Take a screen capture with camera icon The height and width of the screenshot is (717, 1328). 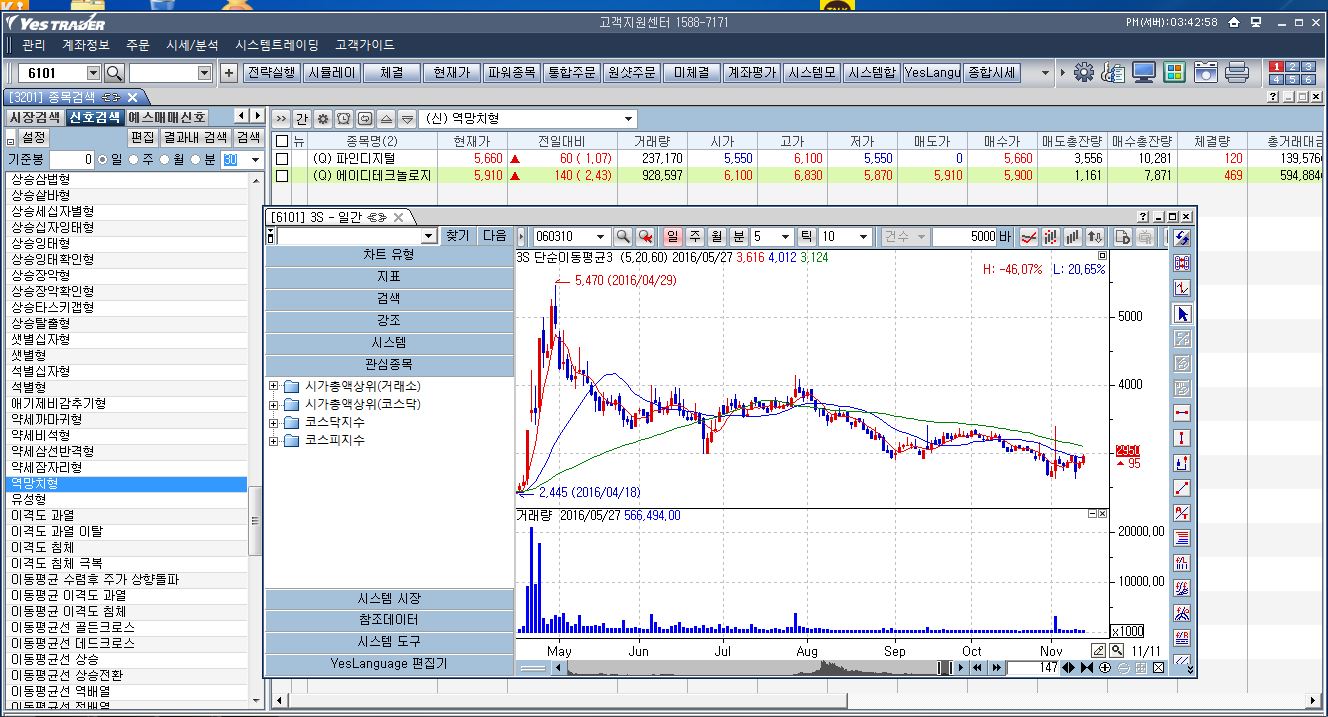(x=1207, y=73)
